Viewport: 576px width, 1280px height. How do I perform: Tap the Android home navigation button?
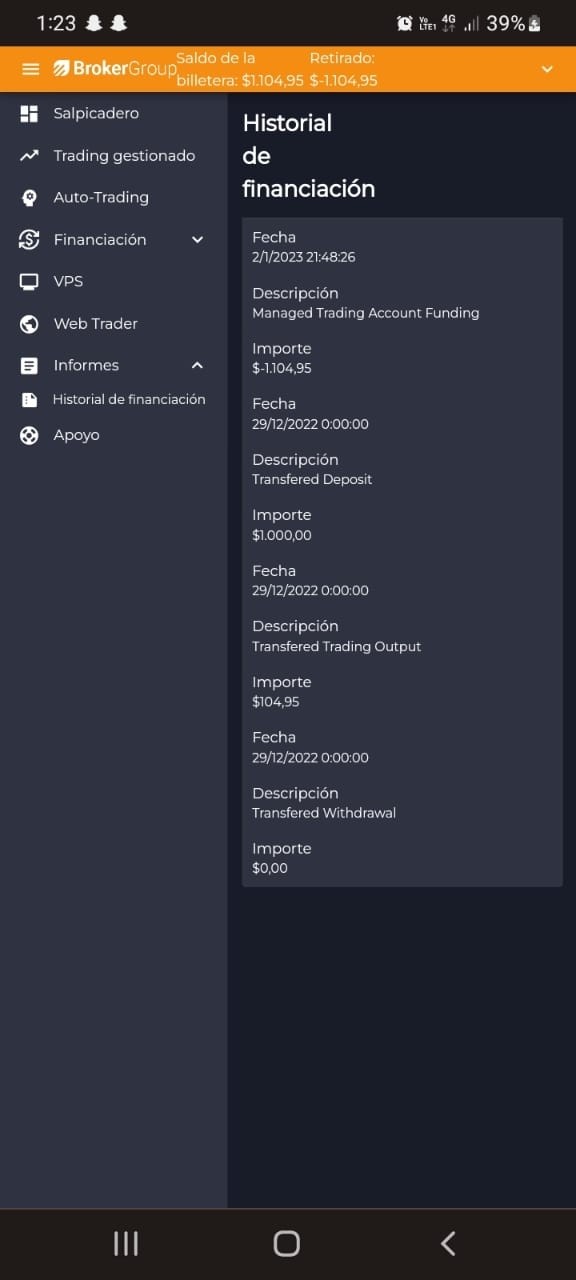287,1243
